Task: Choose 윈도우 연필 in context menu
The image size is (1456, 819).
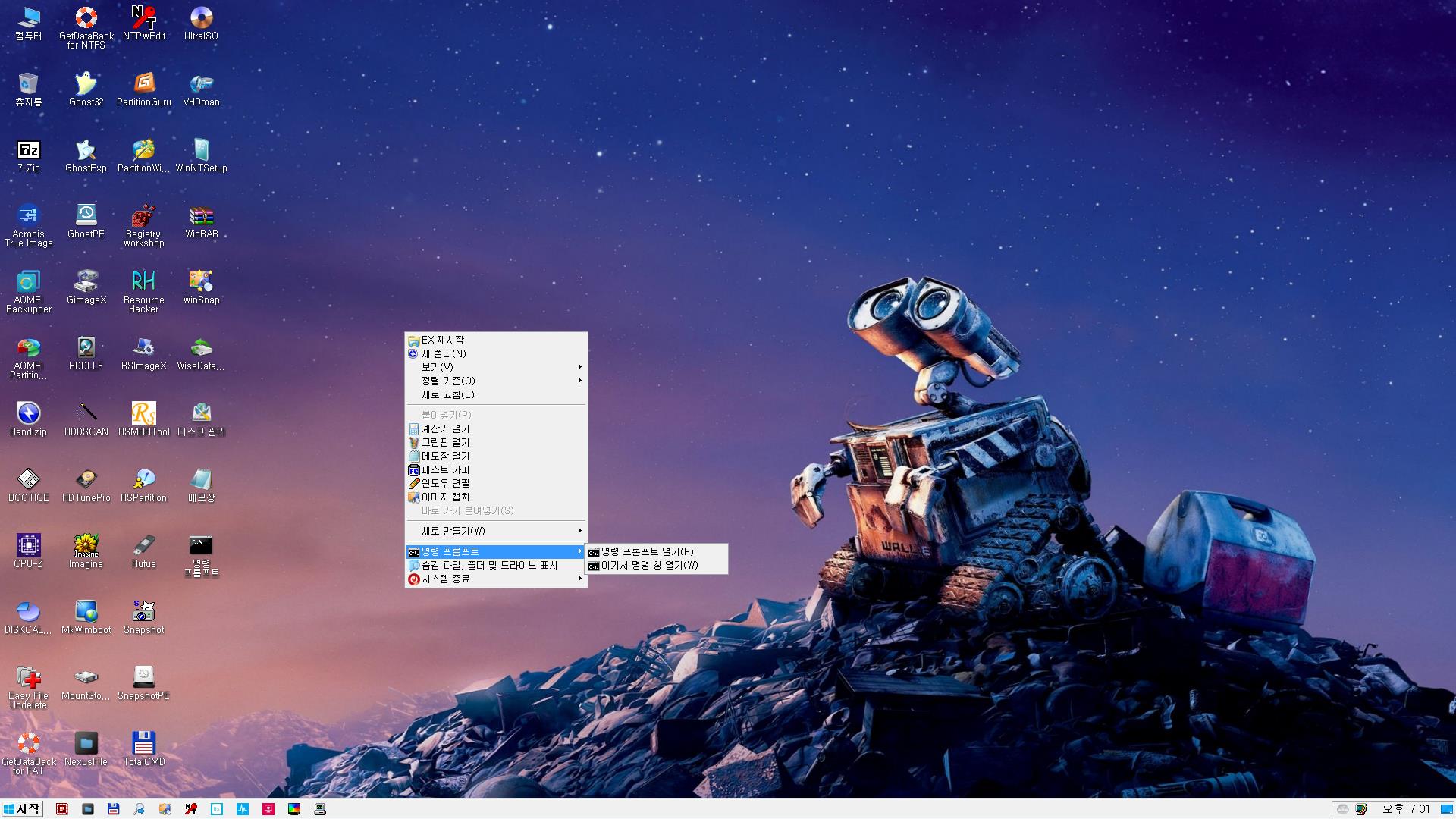Action: tap(496, 483)
